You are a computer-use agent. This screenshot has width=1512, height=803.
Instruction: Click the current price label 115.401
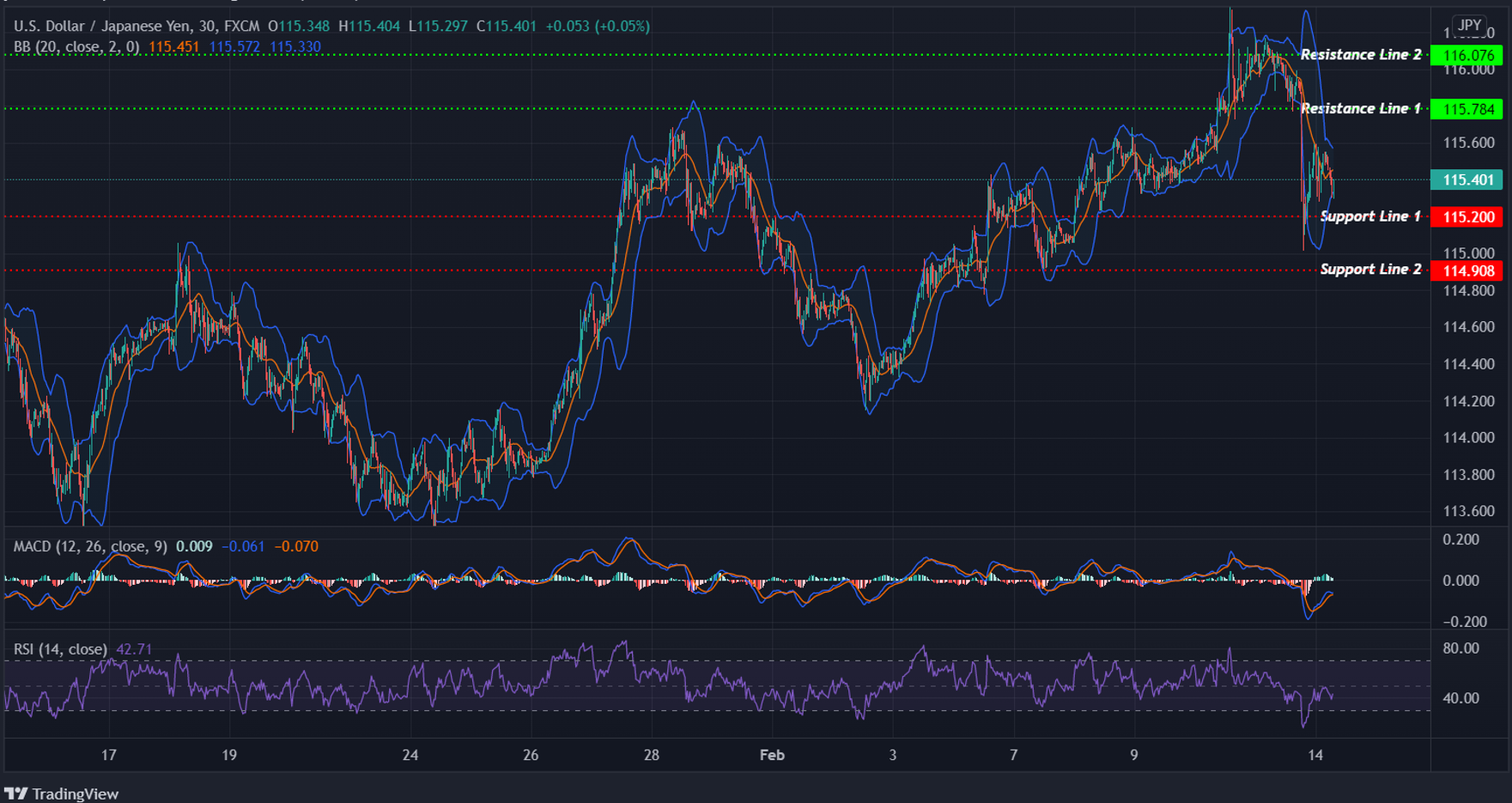click(1468, 180)
